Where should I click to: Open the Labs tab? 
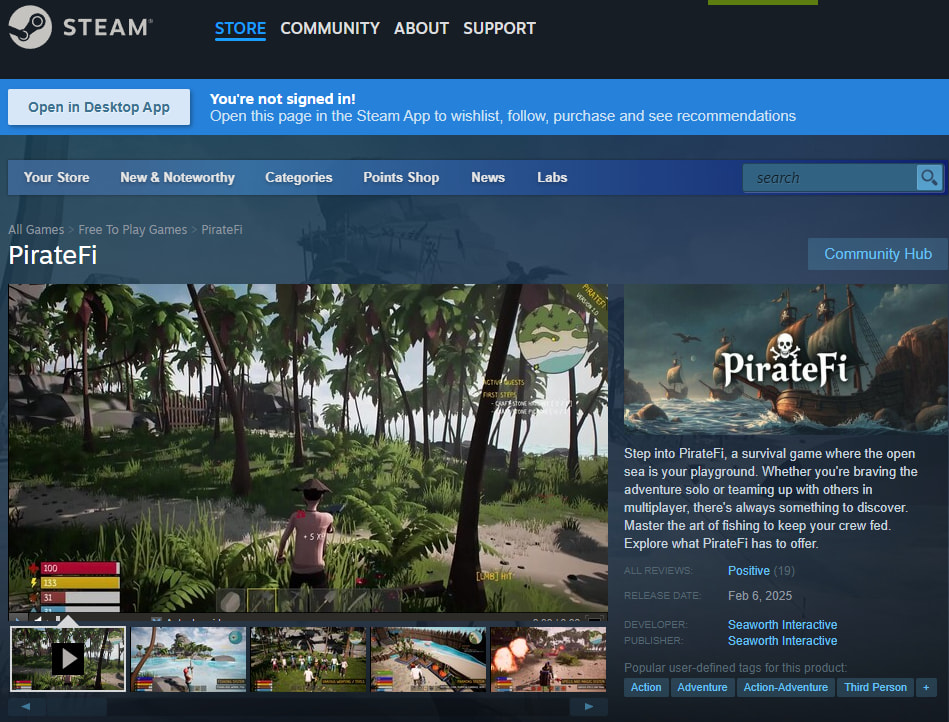(x=552, y=177)
